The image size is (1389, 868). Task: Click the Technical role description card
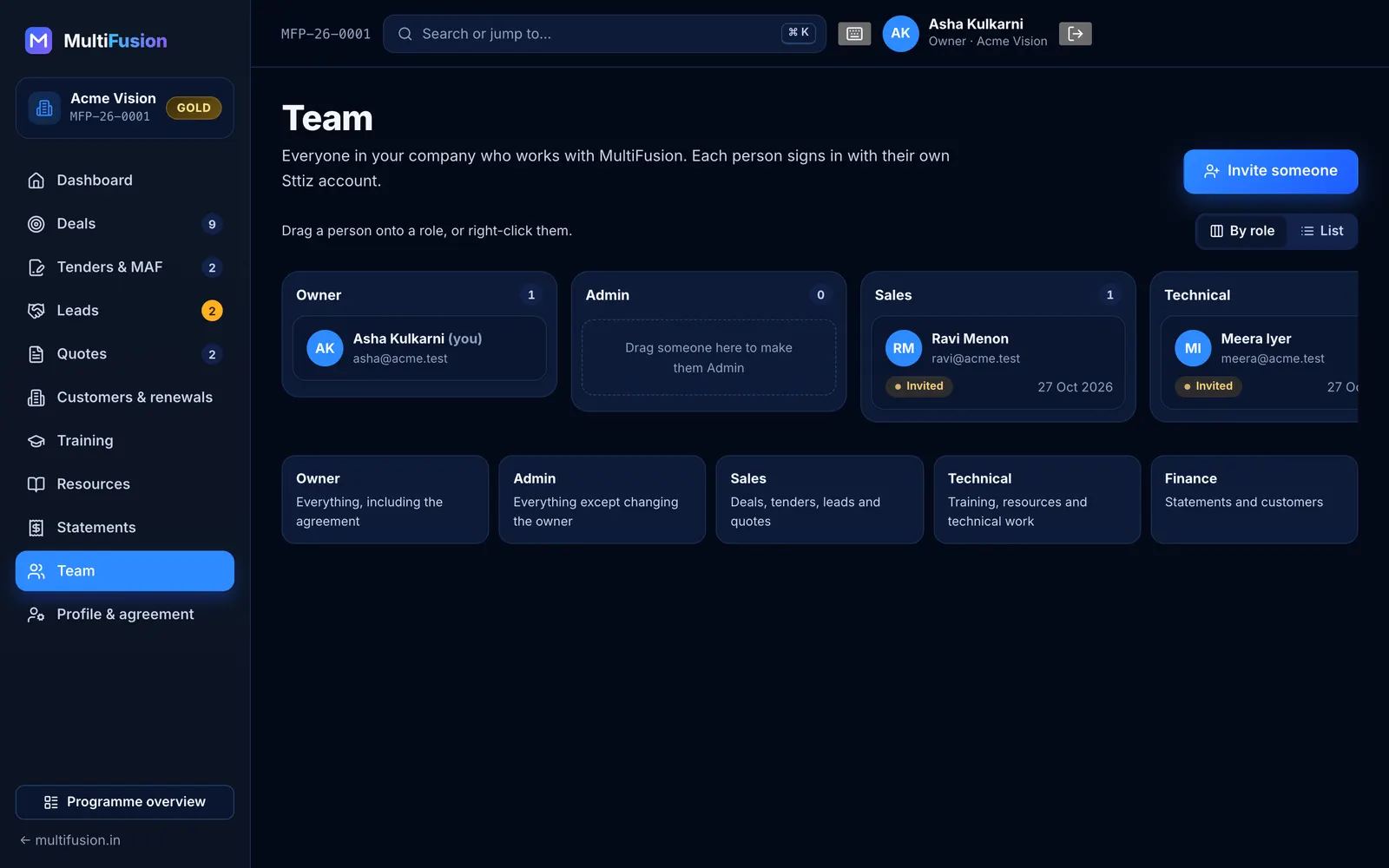[x=1037, y=500]
